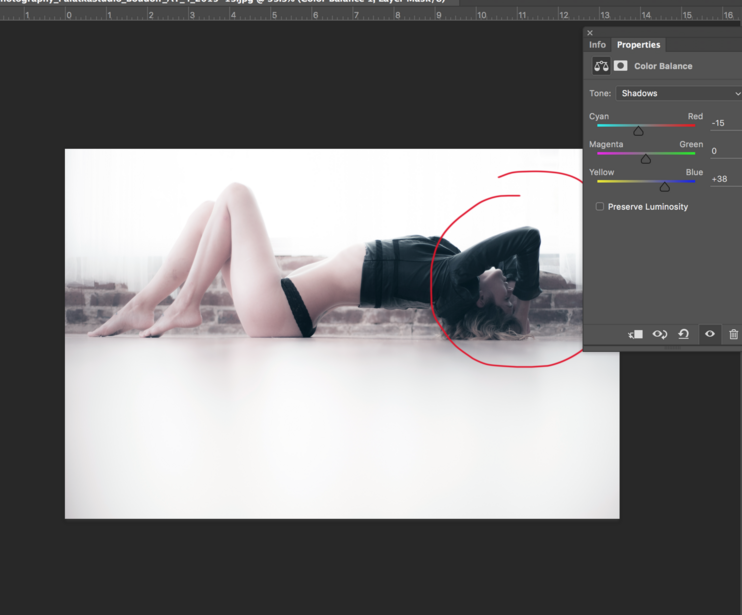Viewport: 742px width, 615px height.
Task: View previous state icon in Properties
Action: click(x=660, y=334)
